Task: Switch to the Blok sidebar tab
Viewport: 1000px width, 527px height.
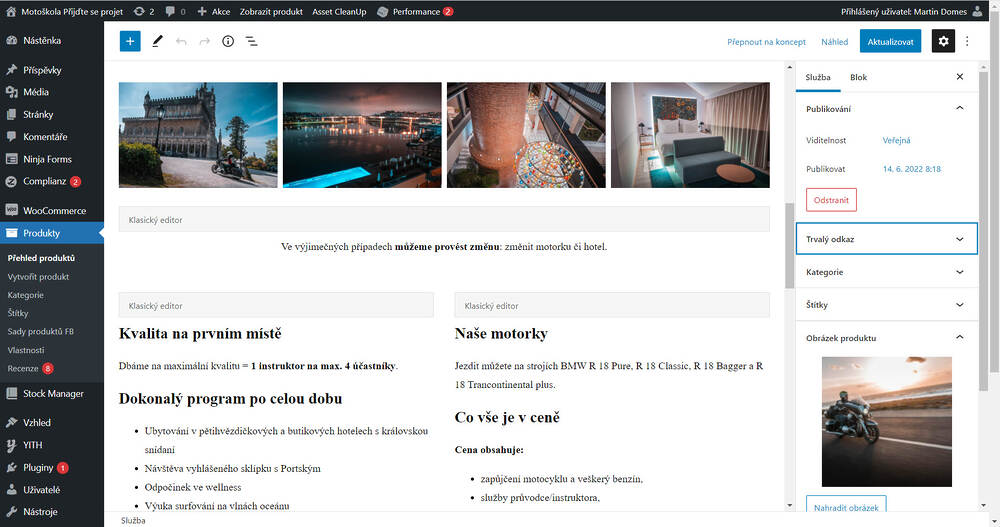Action: 858,77
